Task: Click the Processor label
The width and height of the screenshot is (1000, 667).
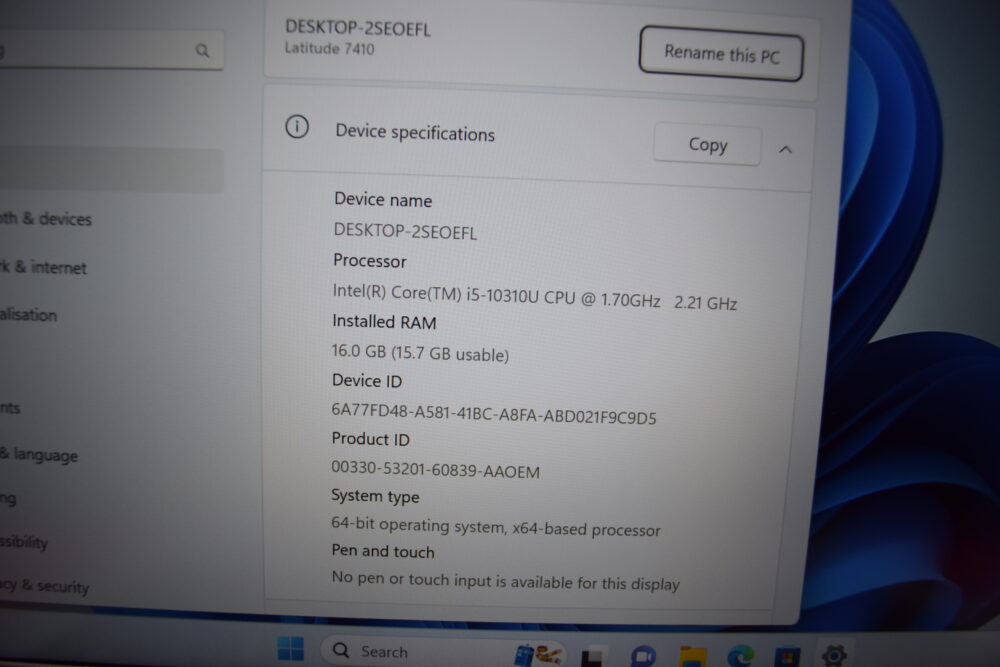Action: (369, 261)
